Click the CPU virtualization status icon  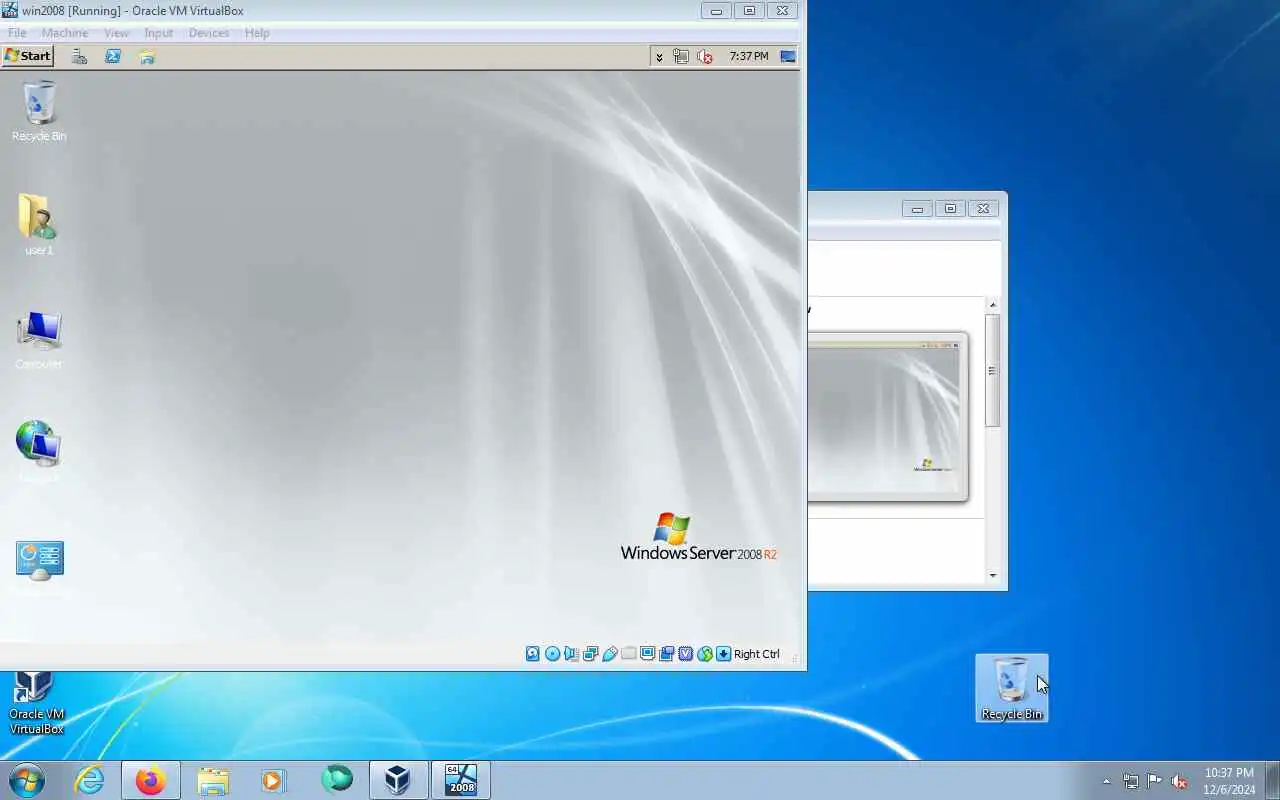point(685,654)
